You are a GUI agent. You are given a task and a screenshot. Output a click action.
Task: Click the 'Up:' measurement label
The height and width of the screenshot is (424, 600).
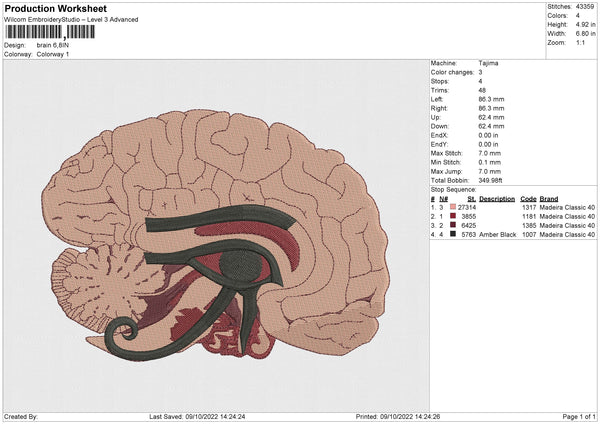click(436, 117)
